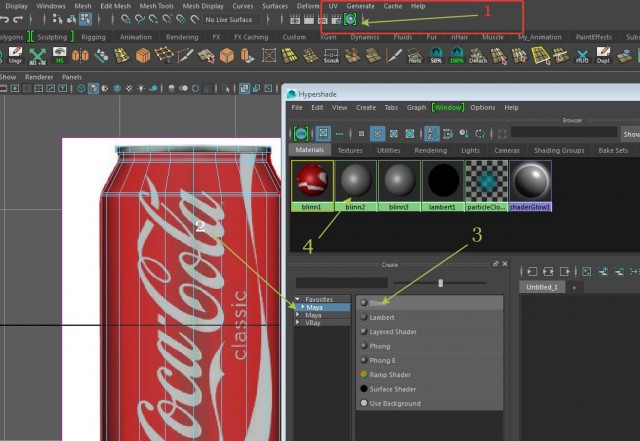Click the shaderGlow1 material swatch

click(529, 181)
